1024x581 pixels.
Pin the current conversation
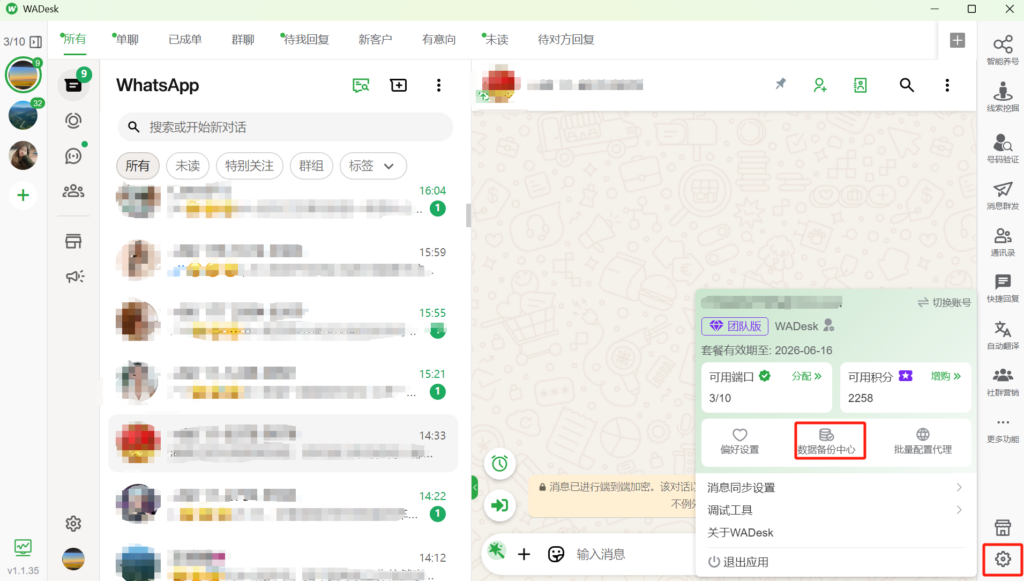(780, 85)
